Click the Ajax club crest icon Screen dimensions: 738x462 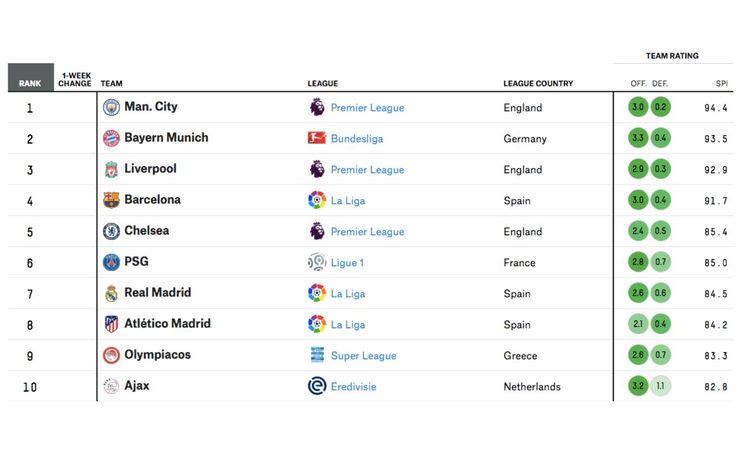(x=111, y=386)
